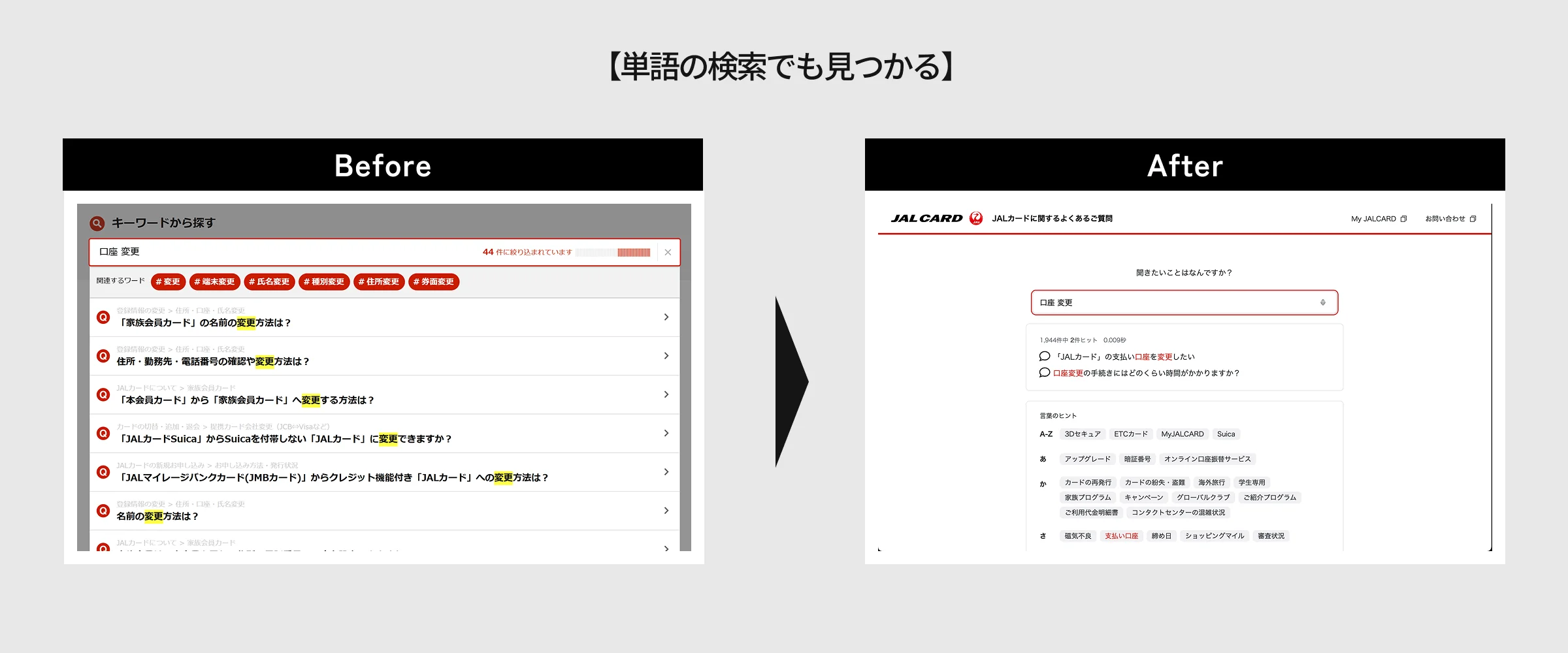This screenshot has height=653, width=1568.
Task: Click the Q icon next to 家族会員カード question
Action: click(103, 318)
